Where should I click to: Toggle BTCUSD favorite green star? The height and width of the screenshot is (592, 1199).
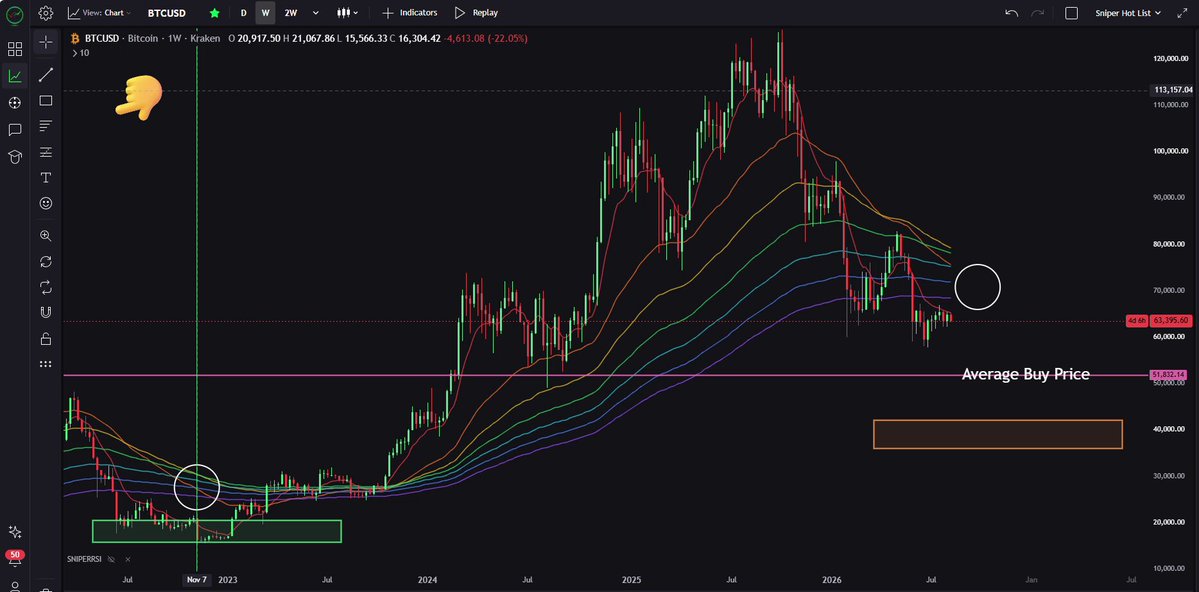[x=215, y=13]
